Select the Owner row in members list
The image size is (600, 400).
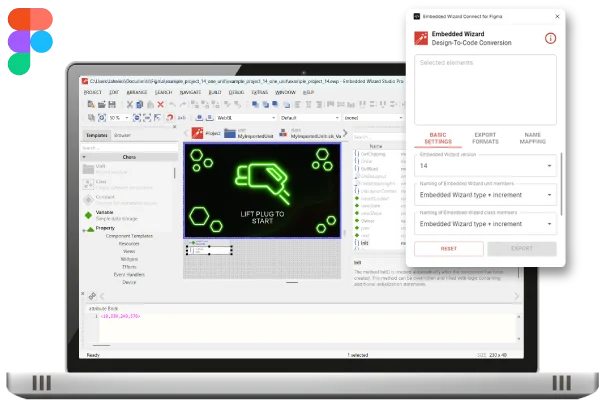click(x=367, y=221)
